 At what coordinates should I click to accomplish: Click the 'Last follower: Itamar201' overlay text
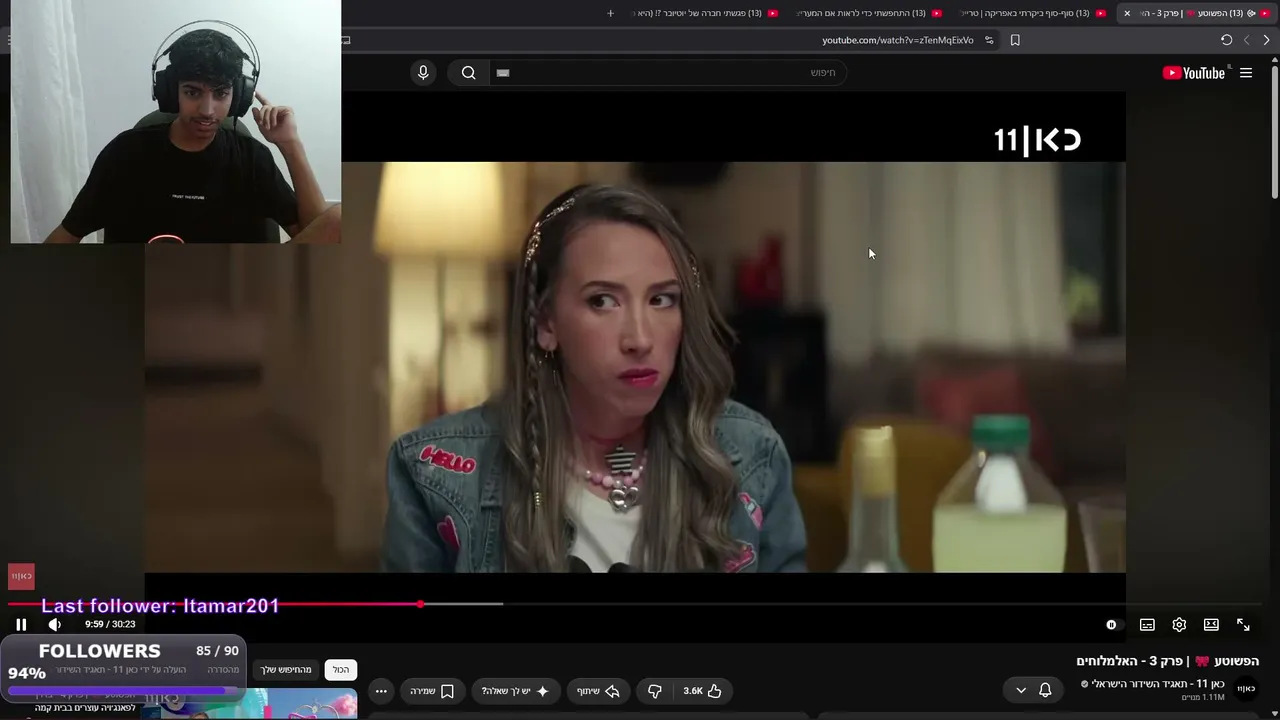pyautogui.click(x=160, y=606)
